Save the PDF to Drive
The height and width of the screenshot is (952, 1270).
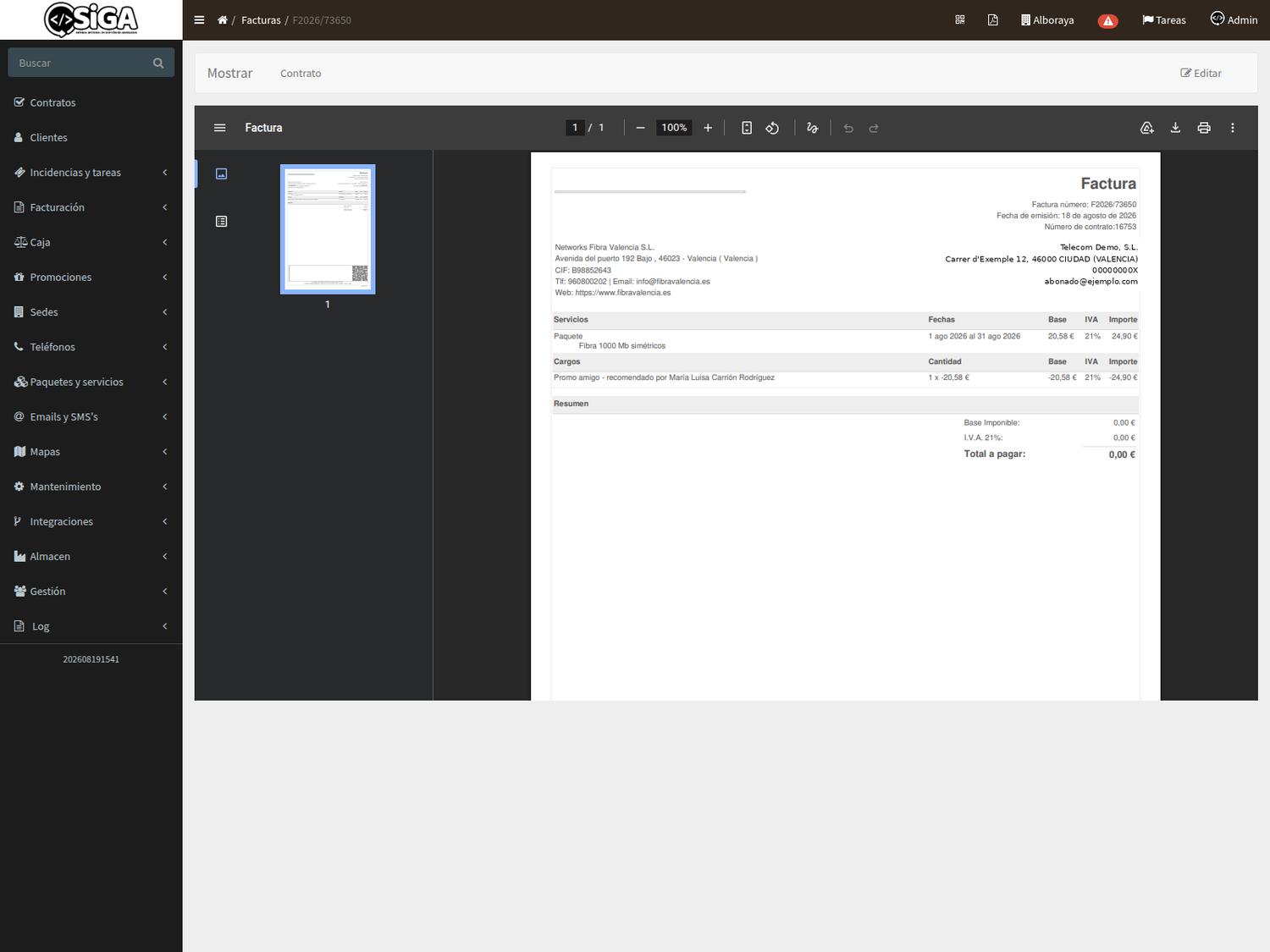tap(1147, 128)
